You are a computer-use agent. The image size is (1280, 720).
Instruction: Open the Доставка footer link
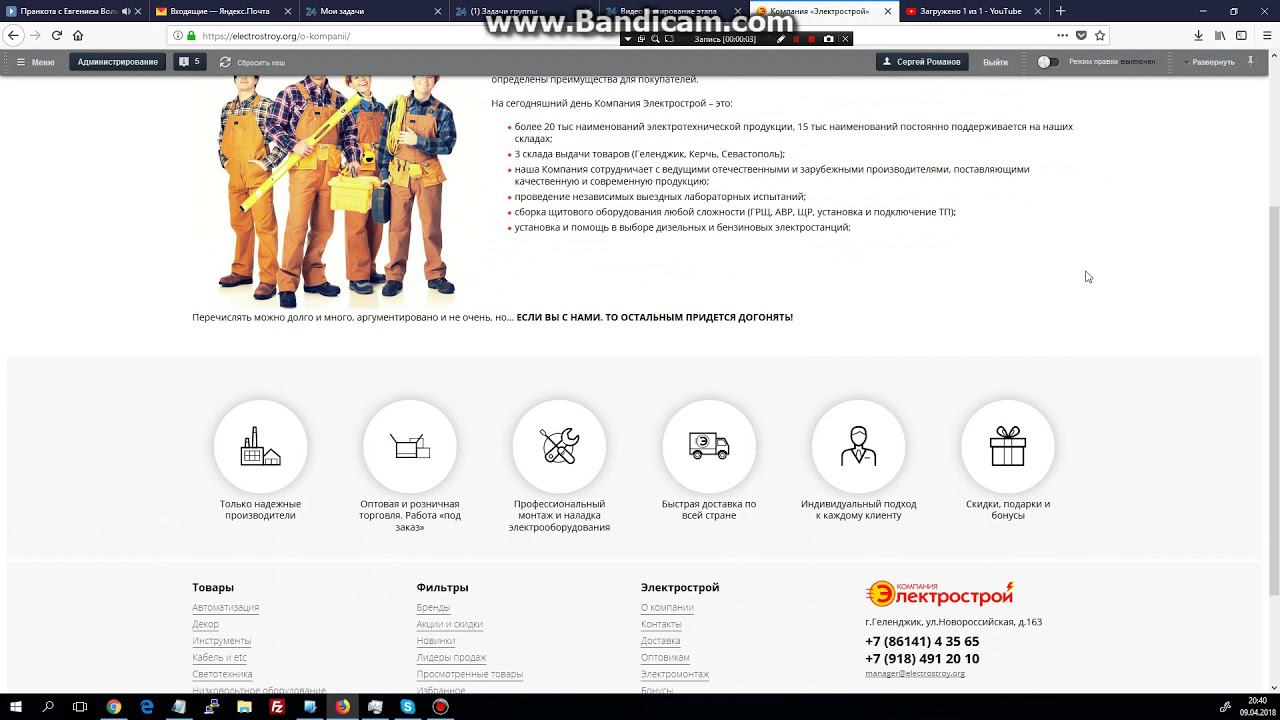tap(660, 641)
